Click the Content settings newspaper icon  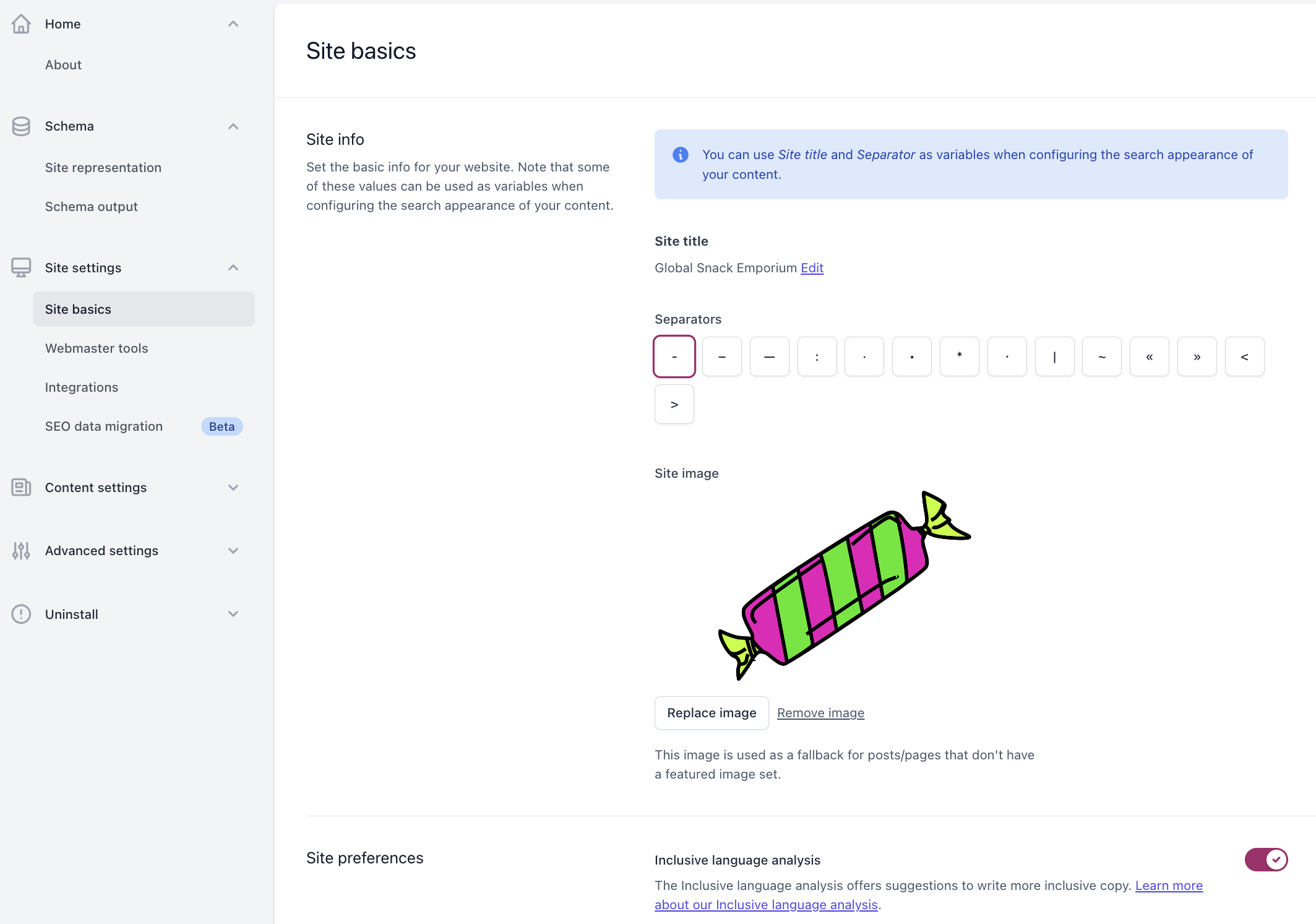pyautogui.click(x=21, y=488)
